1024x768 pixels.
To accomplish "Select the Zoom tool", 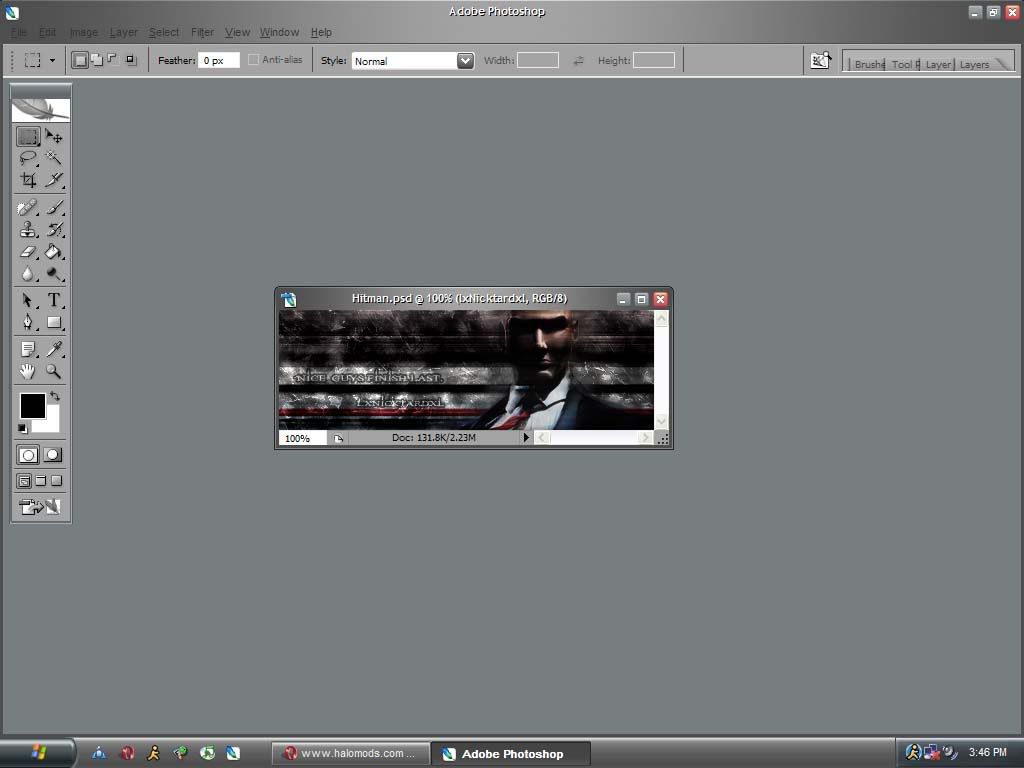I will pos(54,372).
